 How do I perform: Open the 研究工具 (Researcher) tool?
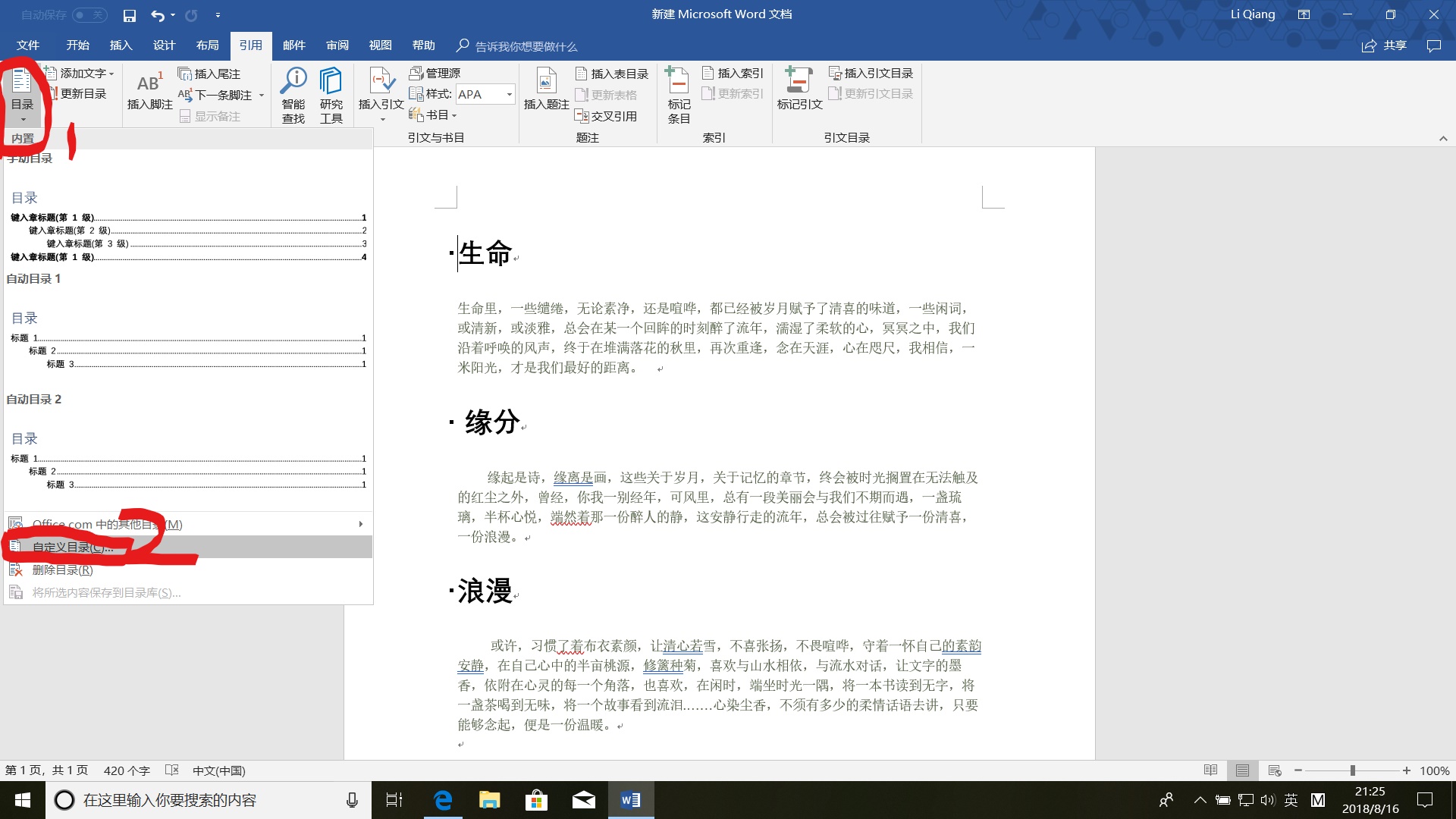click(331, 93)
